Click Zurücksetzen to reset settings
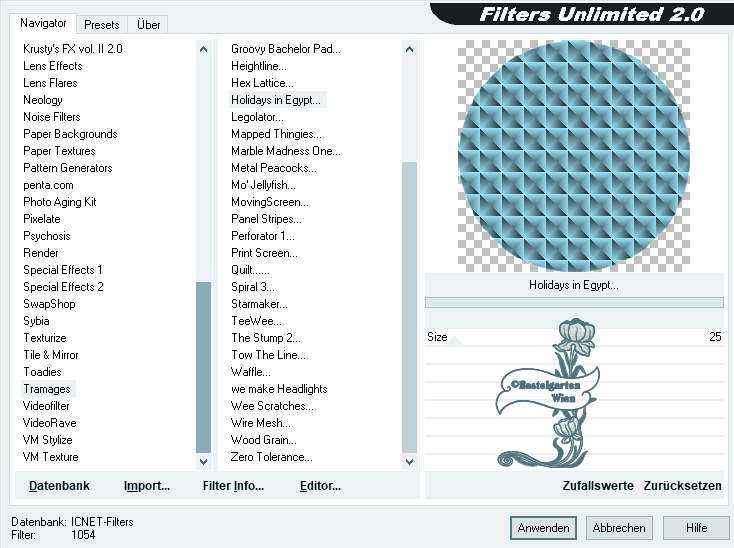Viewport: 734px width, 548px height. click(x=682, y=486)
